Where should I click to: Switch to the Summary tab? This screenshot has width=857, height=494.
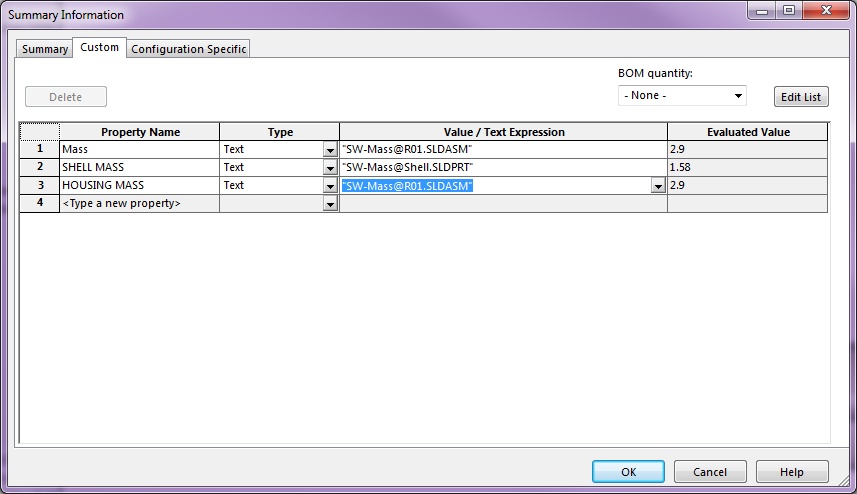pyautogui.click(x=44, y=49)
